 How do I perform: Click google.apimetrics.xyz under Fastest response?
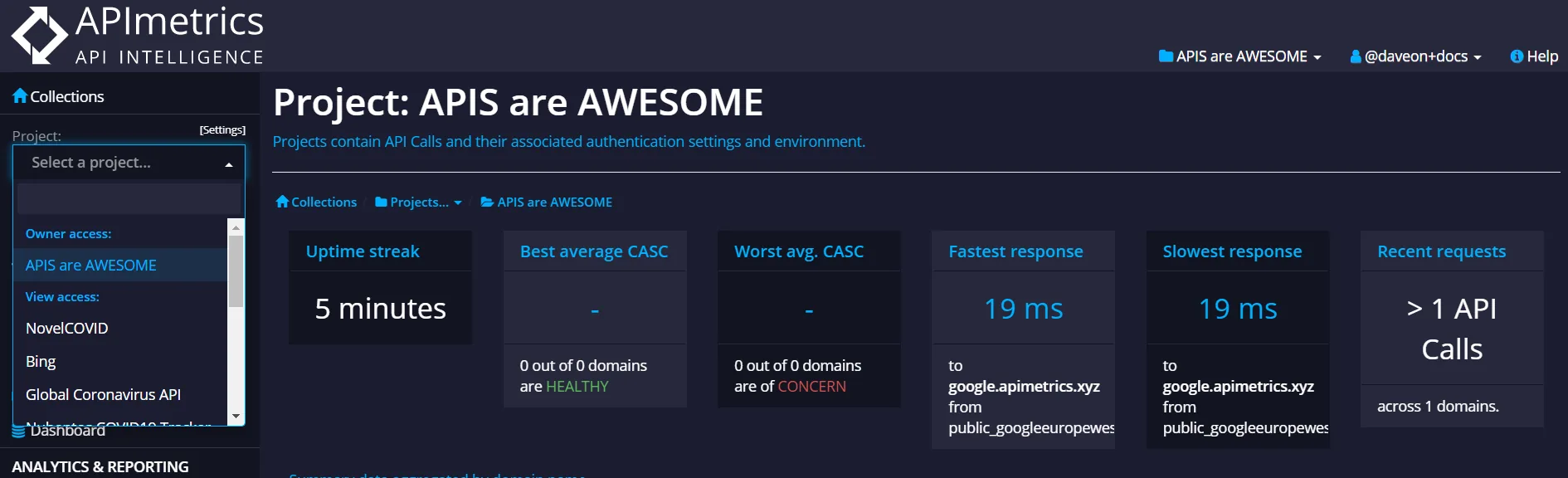[x=1024, y=386]
